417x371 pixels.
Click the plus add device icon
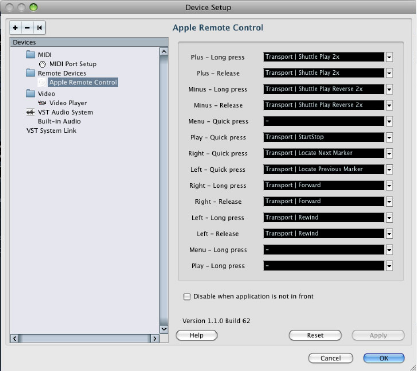15,28
